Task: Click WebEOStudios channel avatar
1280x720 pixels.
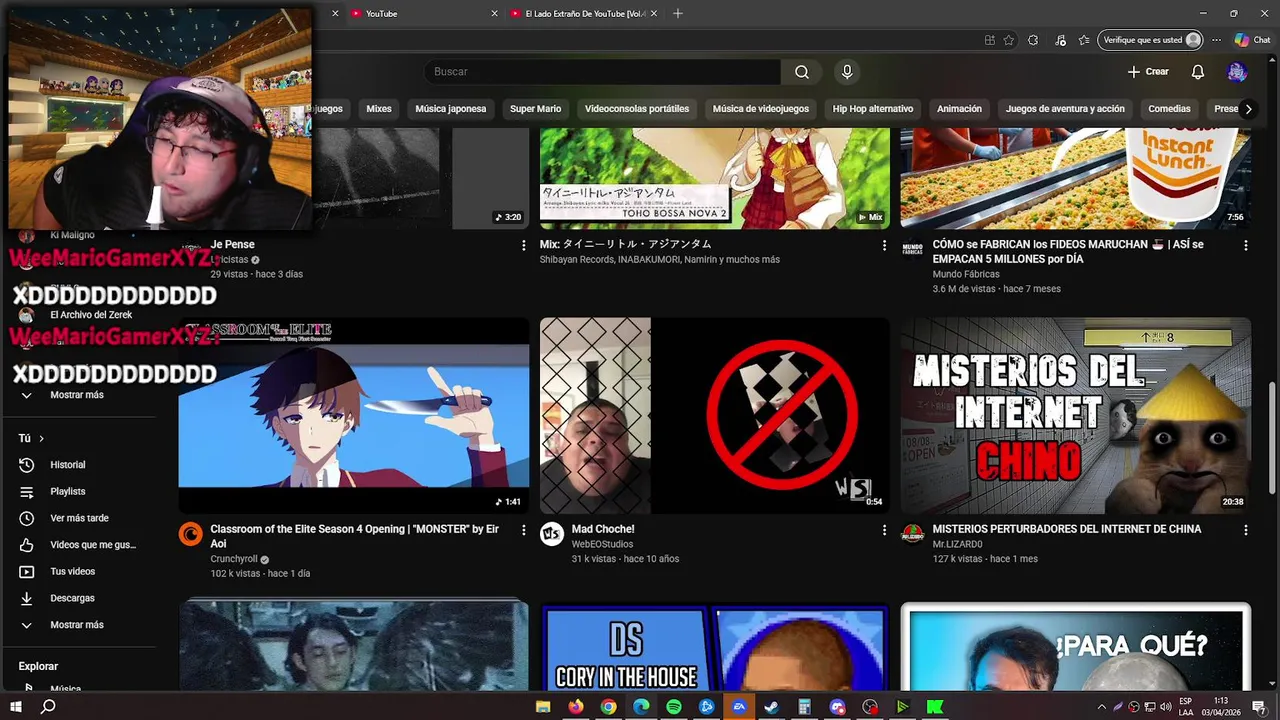Action: pos(551,534)
